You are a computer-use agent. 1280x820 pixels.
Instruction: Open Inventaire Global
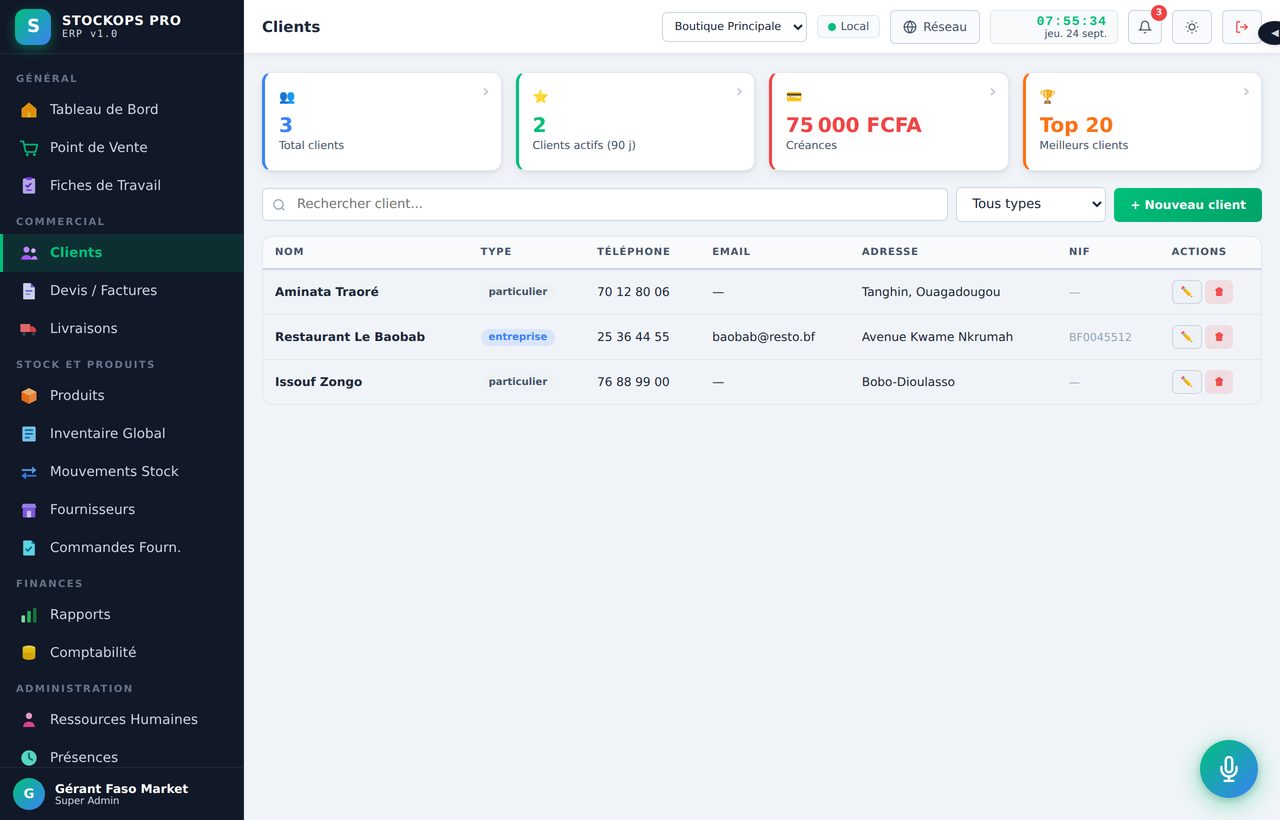tap(121, 433)
